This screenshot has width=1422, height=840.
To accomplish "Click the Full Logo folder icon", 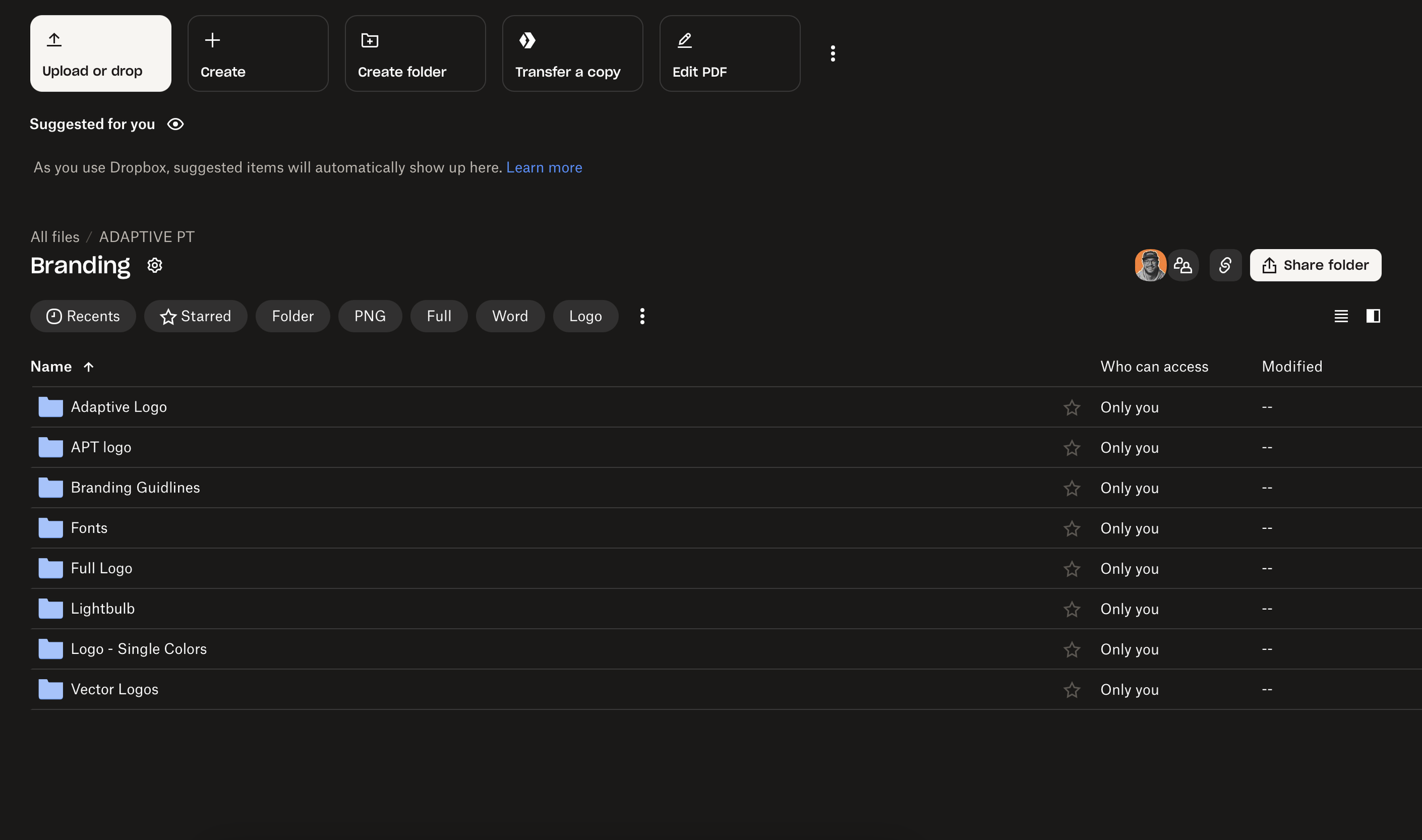I will [x=51, y=569].
